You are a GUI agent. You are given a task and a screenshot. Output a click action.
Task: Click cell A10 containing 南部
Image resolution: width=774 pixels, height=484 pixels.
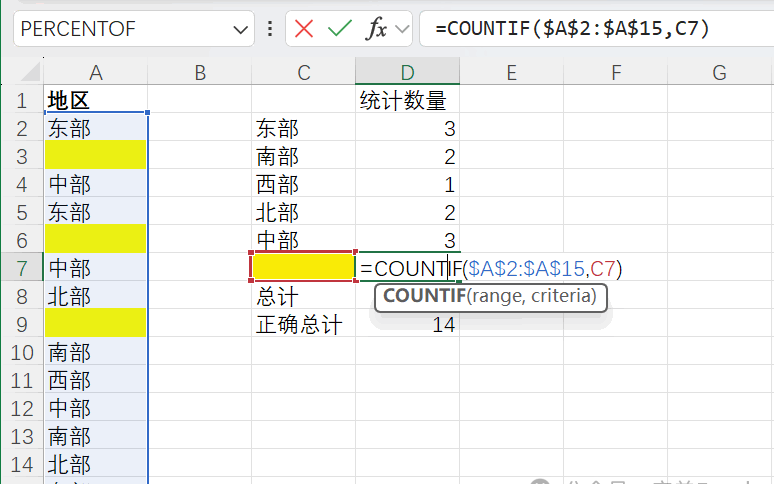[x=95, y=352]
